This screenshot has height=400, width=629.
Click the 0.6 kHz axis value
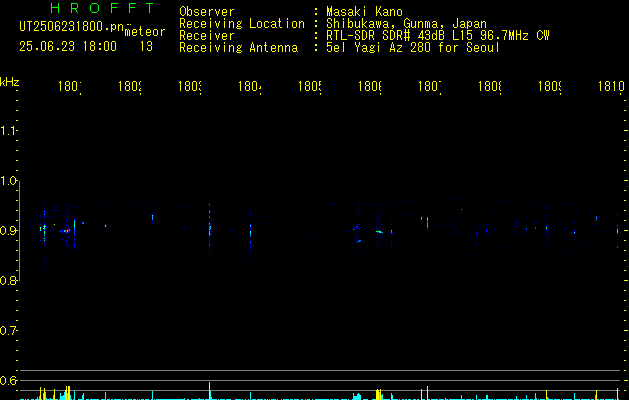(8, 380)
